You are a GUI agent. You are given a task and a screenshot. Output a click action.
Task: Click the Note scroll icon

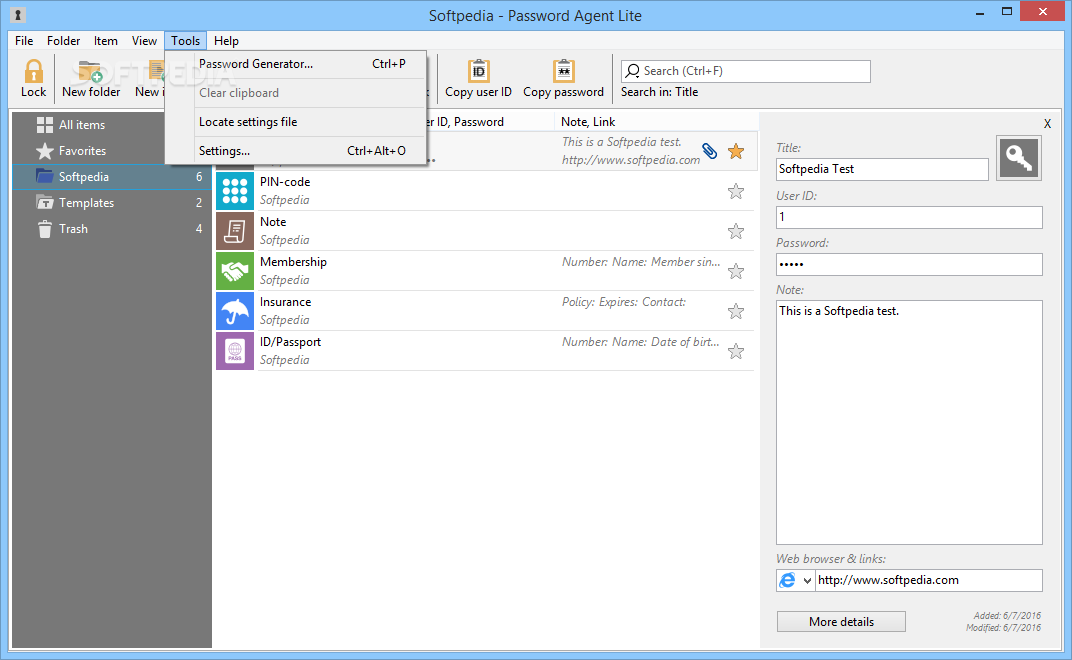pyautogui.click(x=234, y=231)
